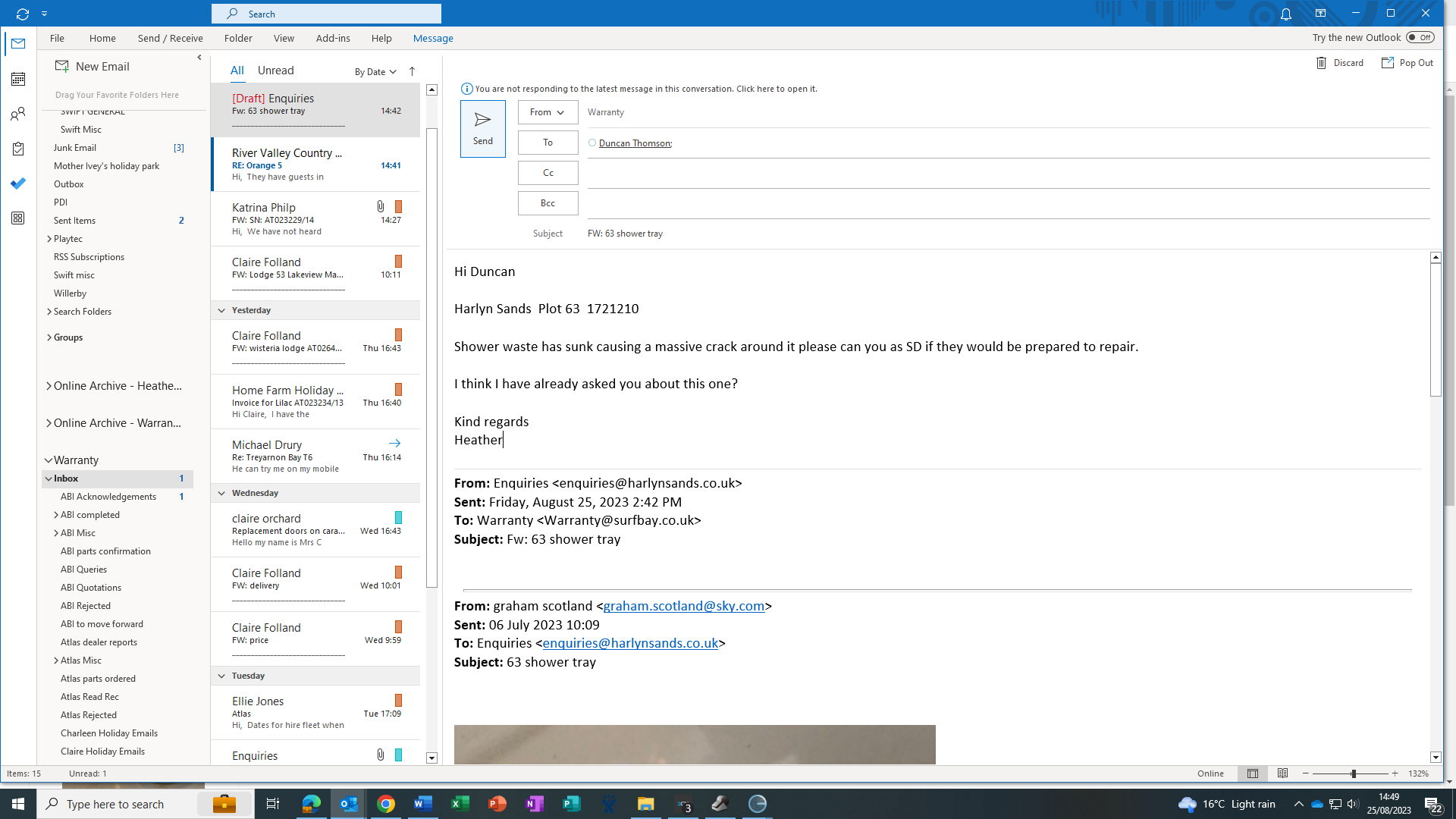Open the From dropdown
Image resolution: width=1456 pixels, height=819 pixels.
[548, 112]
